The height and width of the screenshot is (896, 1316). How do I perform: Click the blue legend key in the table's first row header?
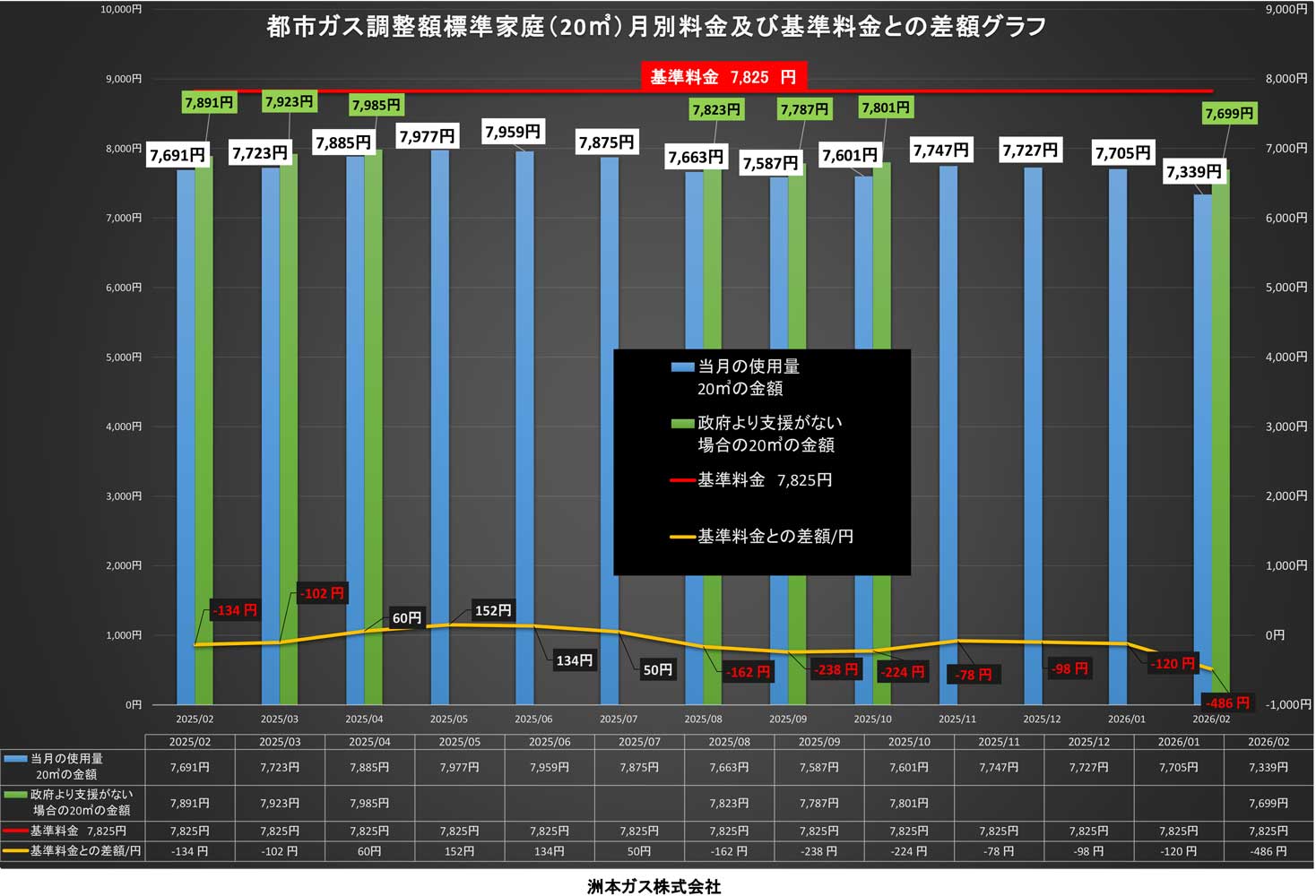(15, 759)
